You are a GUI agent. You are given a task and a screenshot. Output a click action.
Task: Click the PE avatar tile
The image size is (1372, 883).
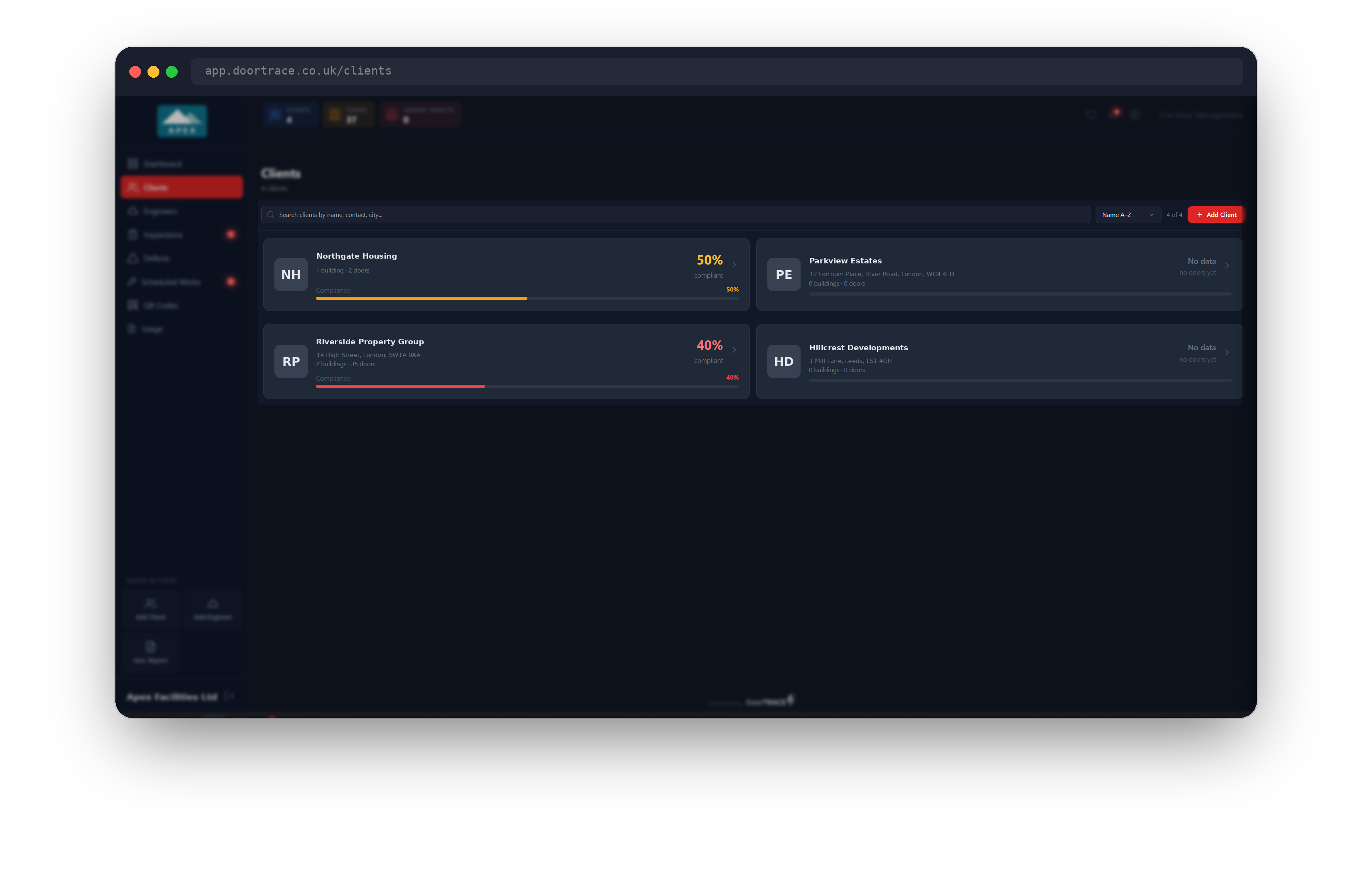pyautogui.click(x=784, y=274)
